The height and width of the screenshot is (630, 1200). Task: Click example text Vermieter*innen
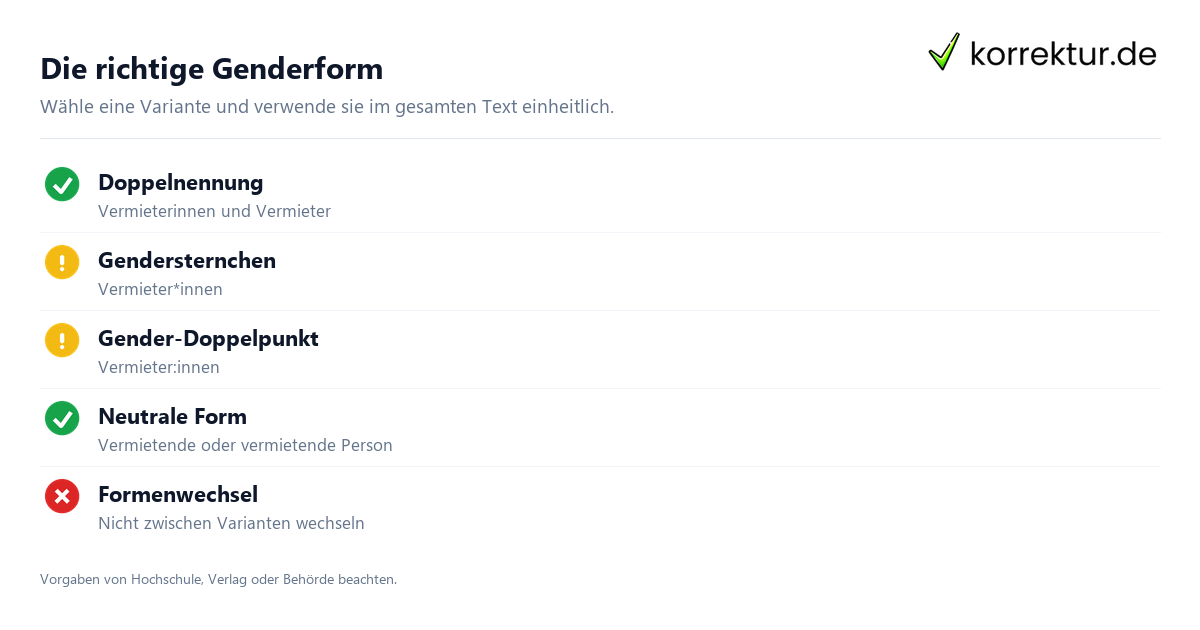[160, 289]
